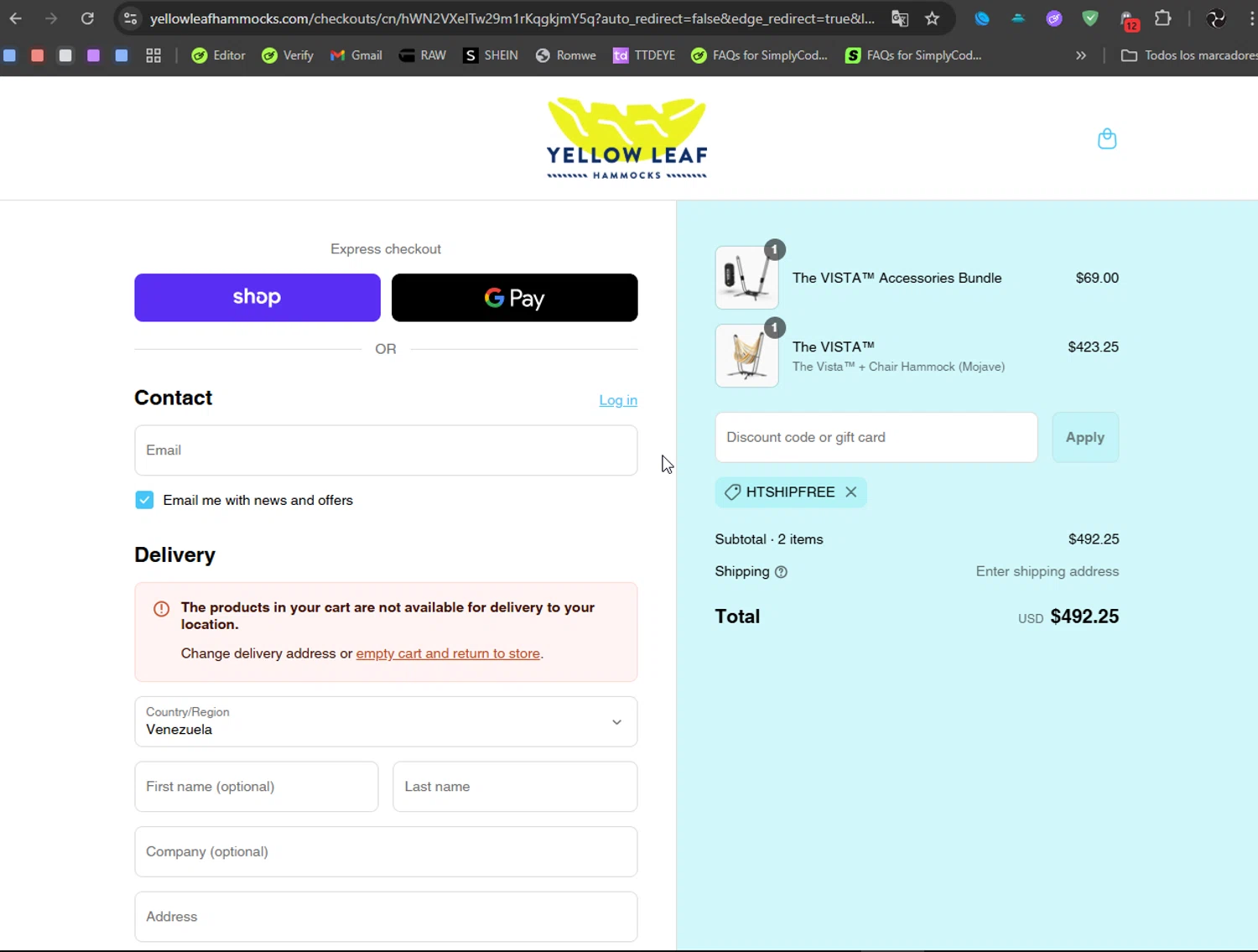This screenshot has height=952, width=1258.
Task: Open the purple round extension icon
Action: (1054, 18)
